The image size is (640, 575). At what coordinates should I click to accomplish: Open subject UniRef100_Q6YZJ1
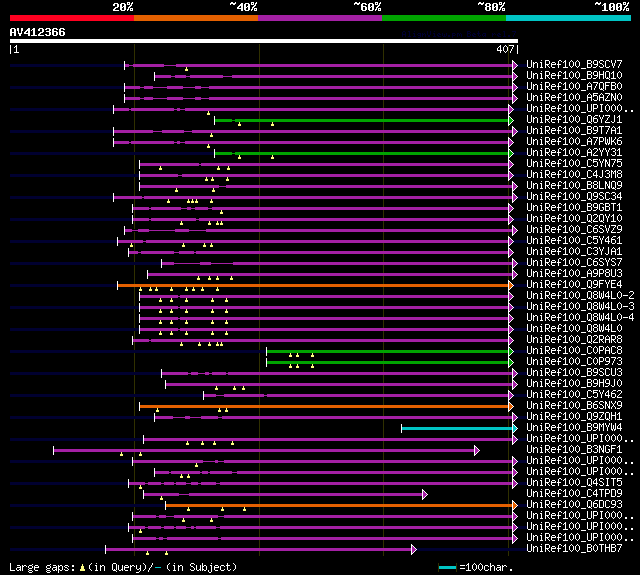tap(574, 119)
